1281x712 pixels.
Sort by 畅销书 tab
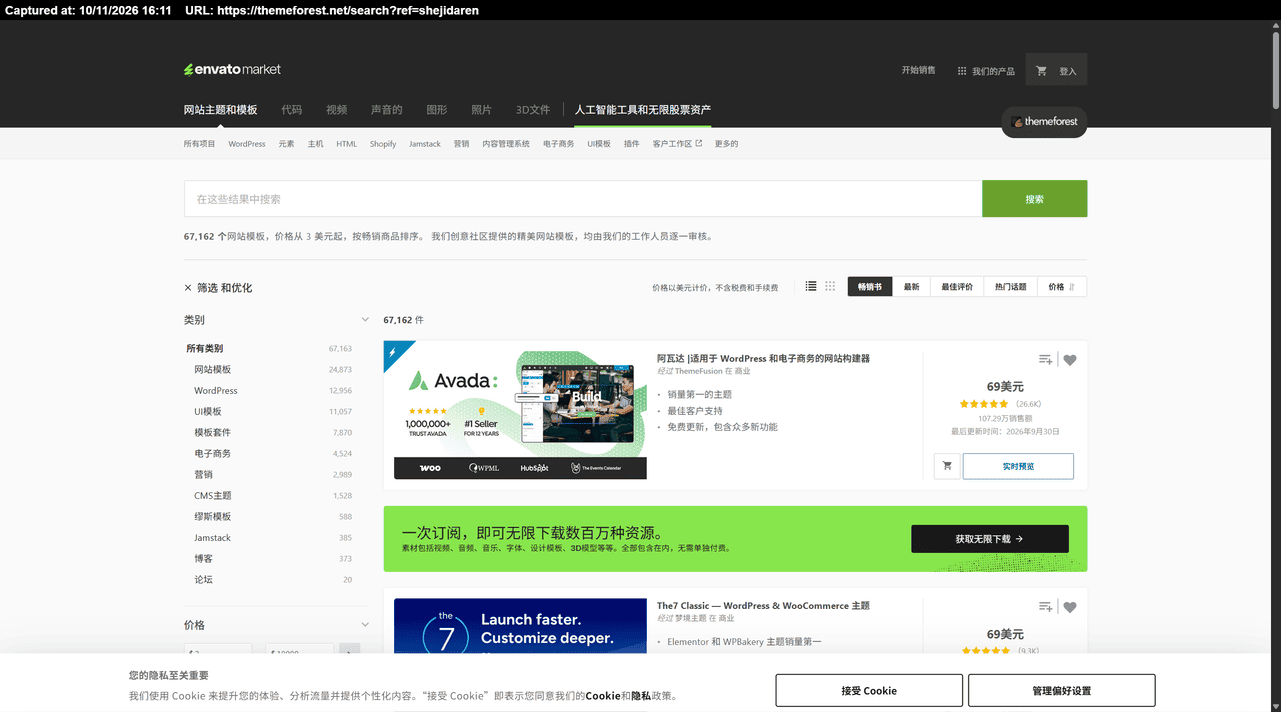point(870,287)
